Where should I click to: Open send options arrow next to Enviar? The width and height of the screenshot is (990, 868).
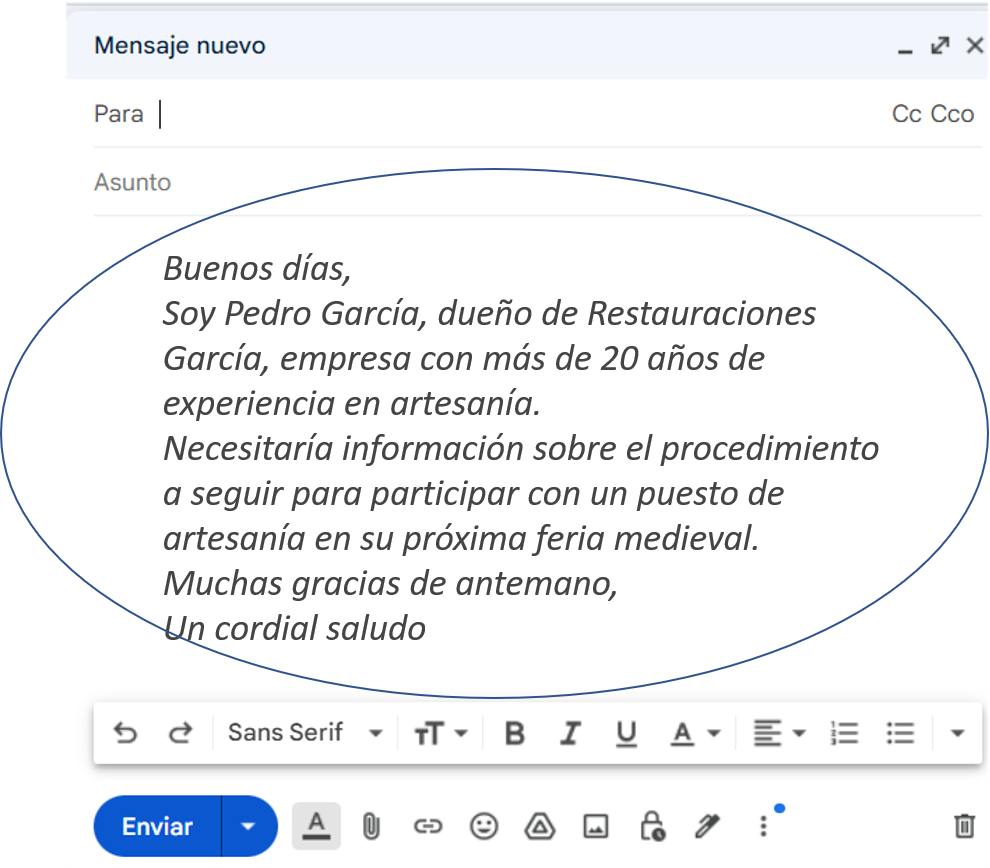coord(248,826)
